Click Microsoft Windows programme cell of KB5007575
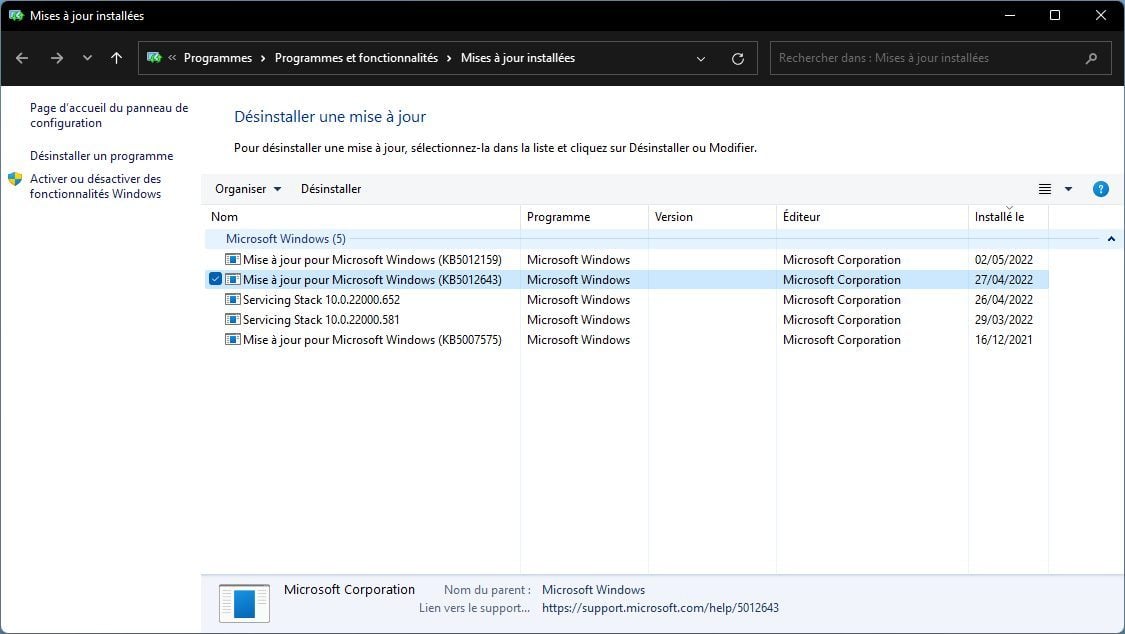The image size is (1125, 634). point(578,340)
